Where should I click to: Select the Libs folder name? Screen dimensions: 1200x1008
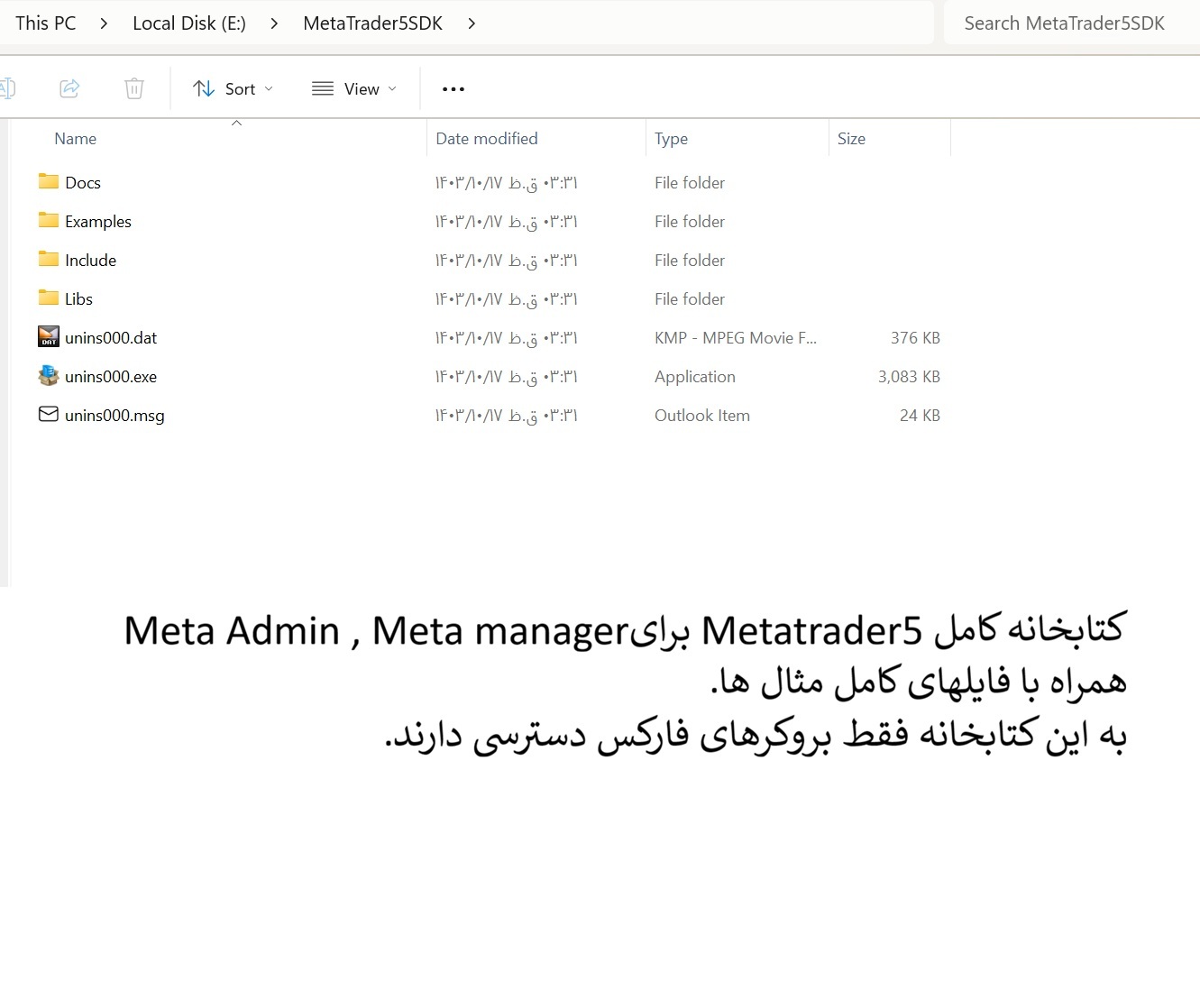click(x=79, y=298)
